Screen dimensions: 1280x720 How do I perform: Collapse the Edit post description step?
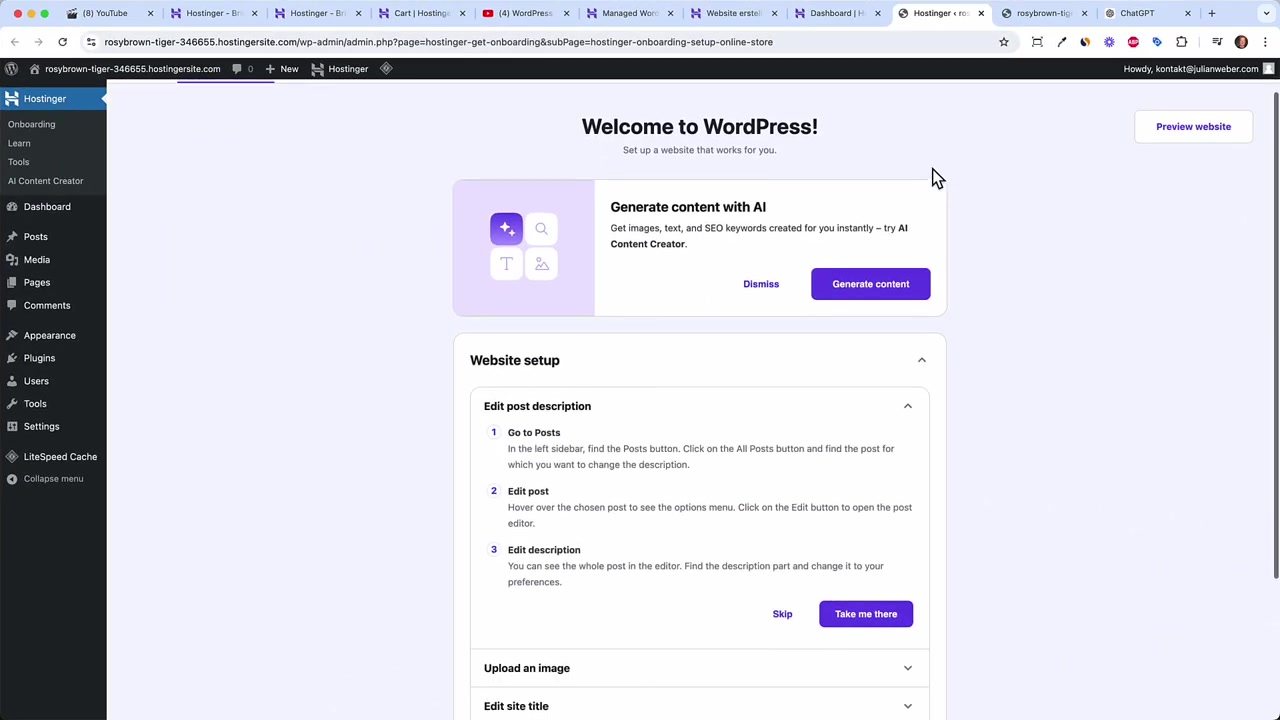[908, 406]
